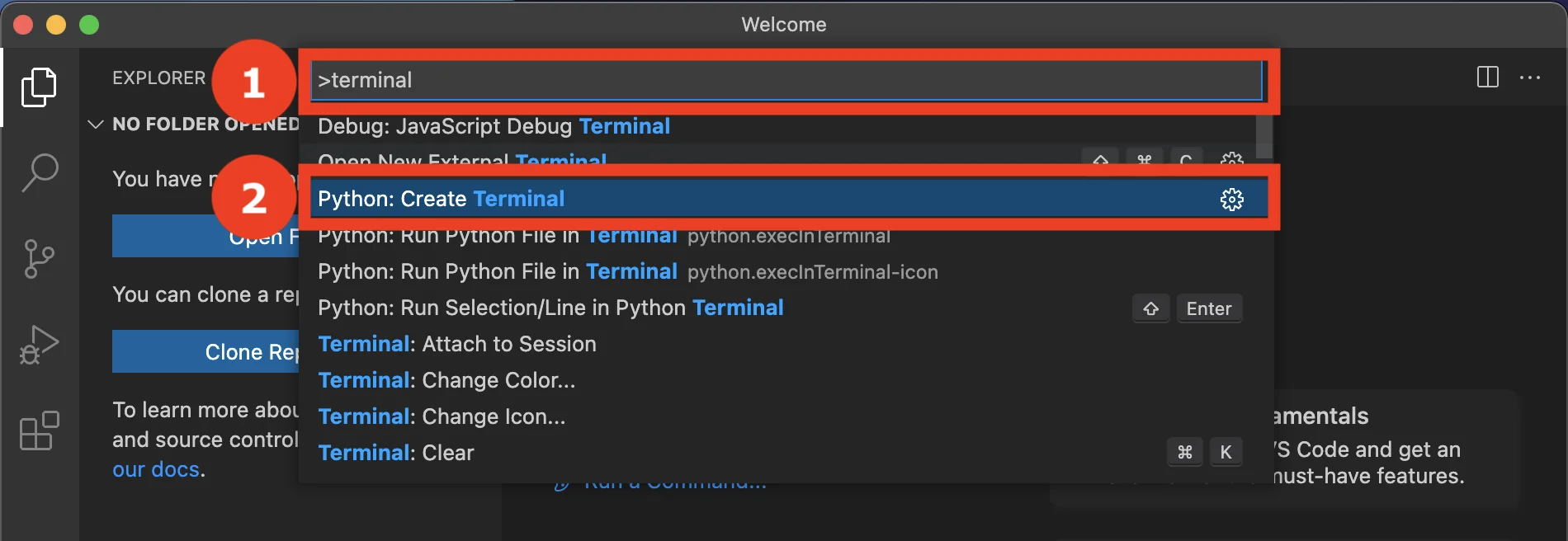The width and height of the screenshot is (1568, 541).
Task: Click the command list scrollbar thumb
Action: tap(1263, 136)
